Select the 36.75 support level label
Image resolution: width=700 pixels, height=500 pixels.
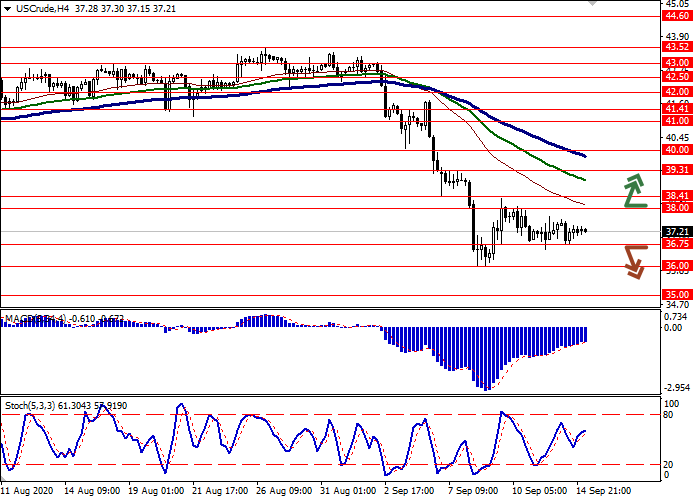point(677,244)
